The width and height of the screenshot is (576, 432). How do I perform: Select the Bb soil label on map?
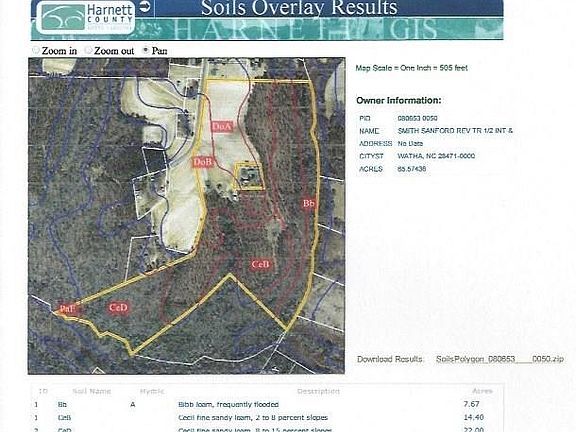309,203
